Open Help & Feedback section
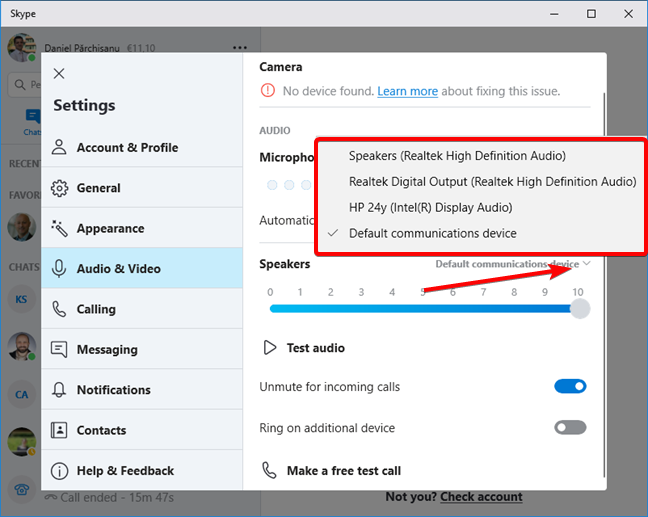648x517 pixels. (x=142, y=470)
